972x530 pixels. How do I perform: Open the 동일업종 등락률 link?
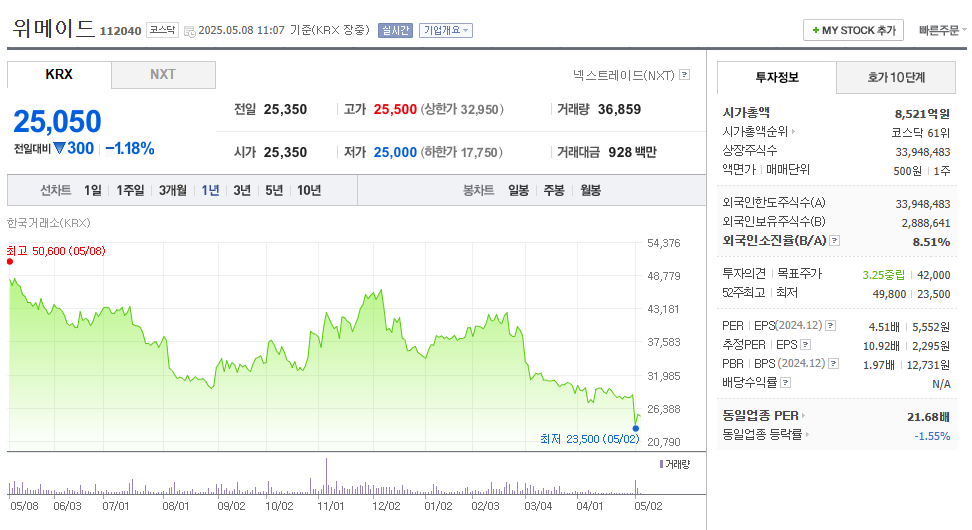coord(766,435)
